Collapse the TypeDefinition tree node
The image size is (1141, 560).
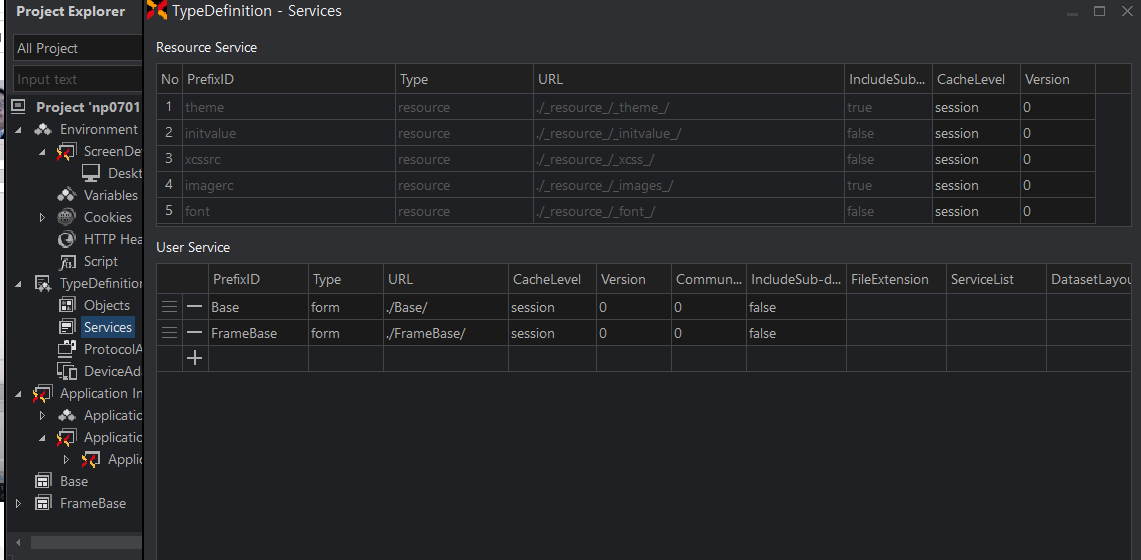(x=19, y=284)
